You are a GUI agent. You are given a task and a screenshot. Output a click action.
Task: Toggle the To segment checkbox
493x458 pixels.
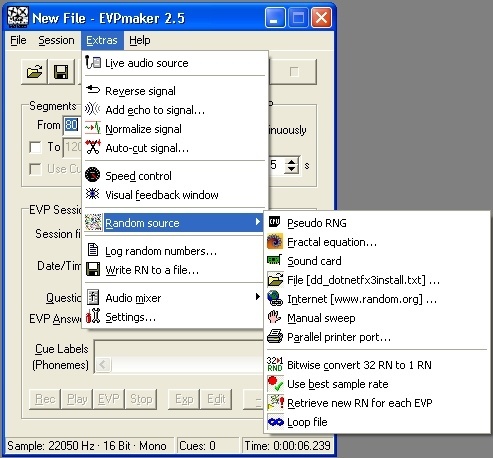[x=35, y=147]
